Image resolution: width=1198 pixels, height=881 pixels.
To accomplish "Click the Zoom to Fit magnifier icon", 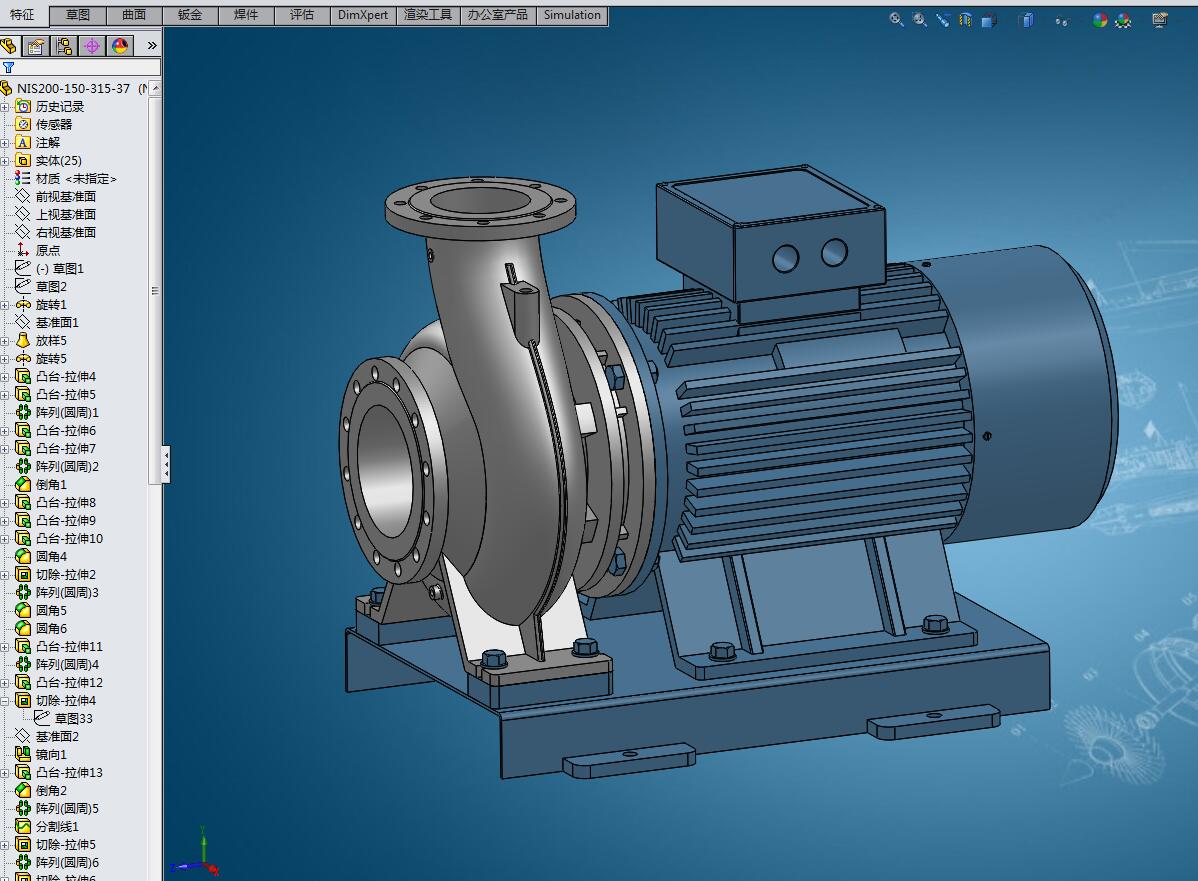I will 897,19.
